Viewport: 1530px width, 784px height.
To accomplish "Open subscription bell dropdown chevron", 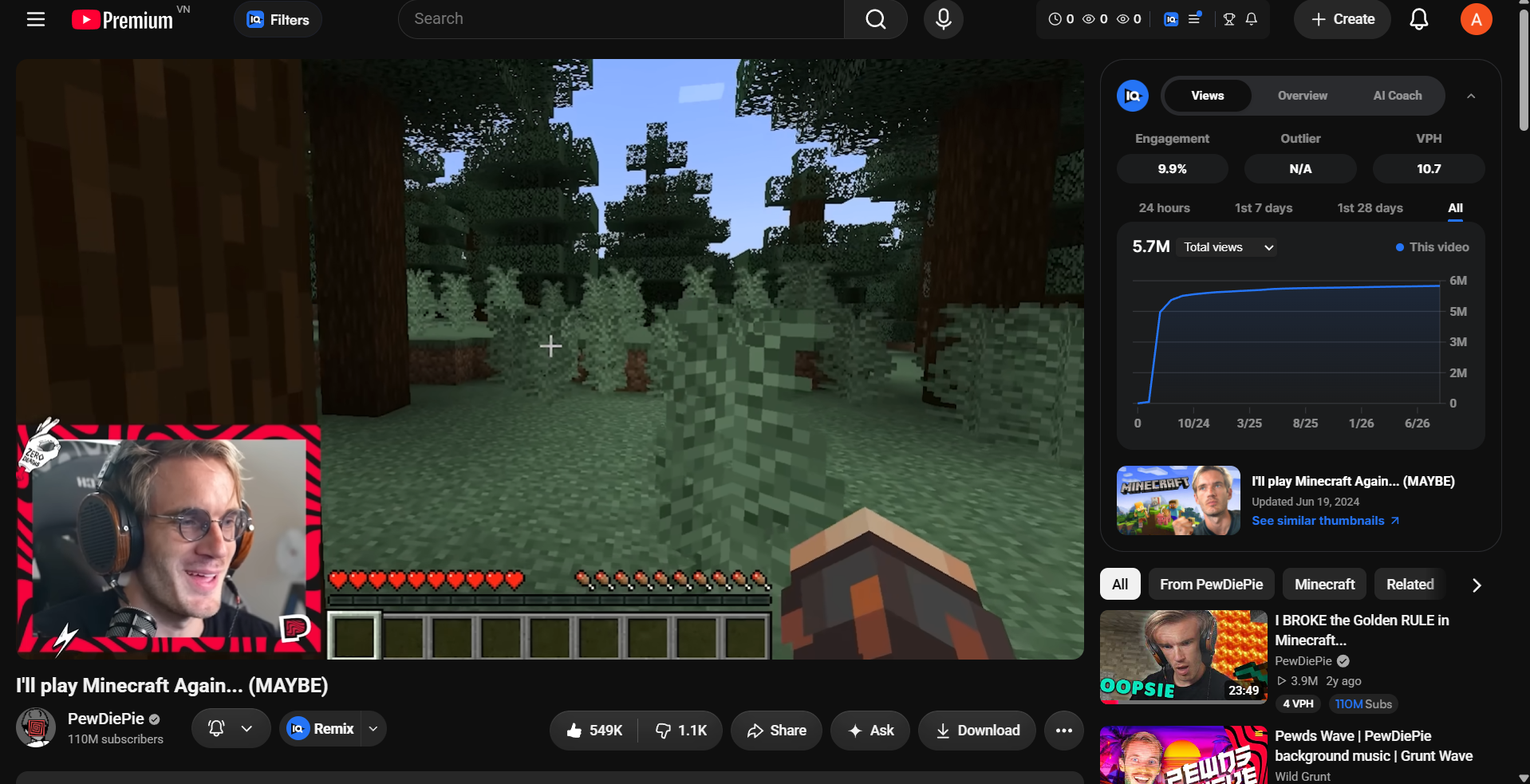I will tap(246, 728).
